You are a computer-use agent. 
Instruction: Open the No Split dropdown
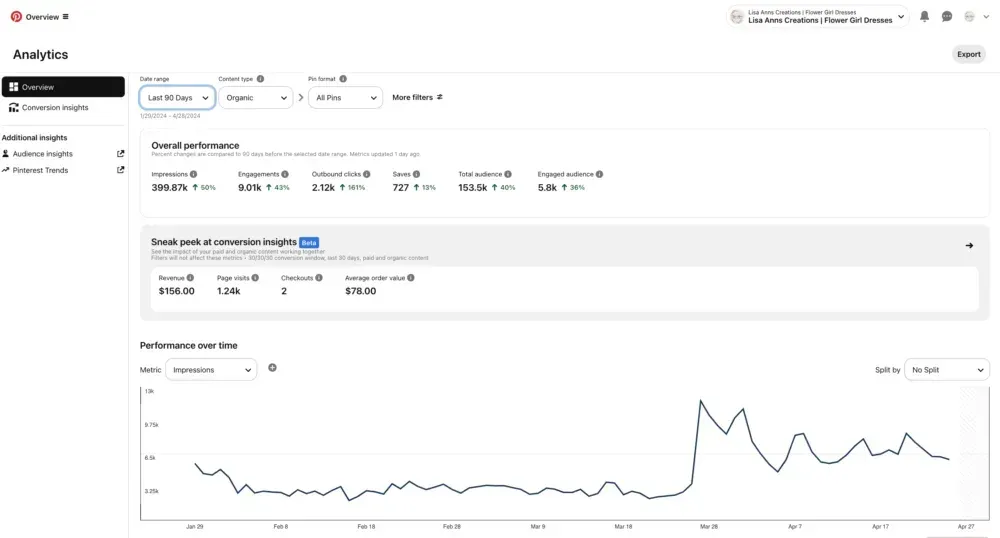pyautogui.click(x=947, y=370)
